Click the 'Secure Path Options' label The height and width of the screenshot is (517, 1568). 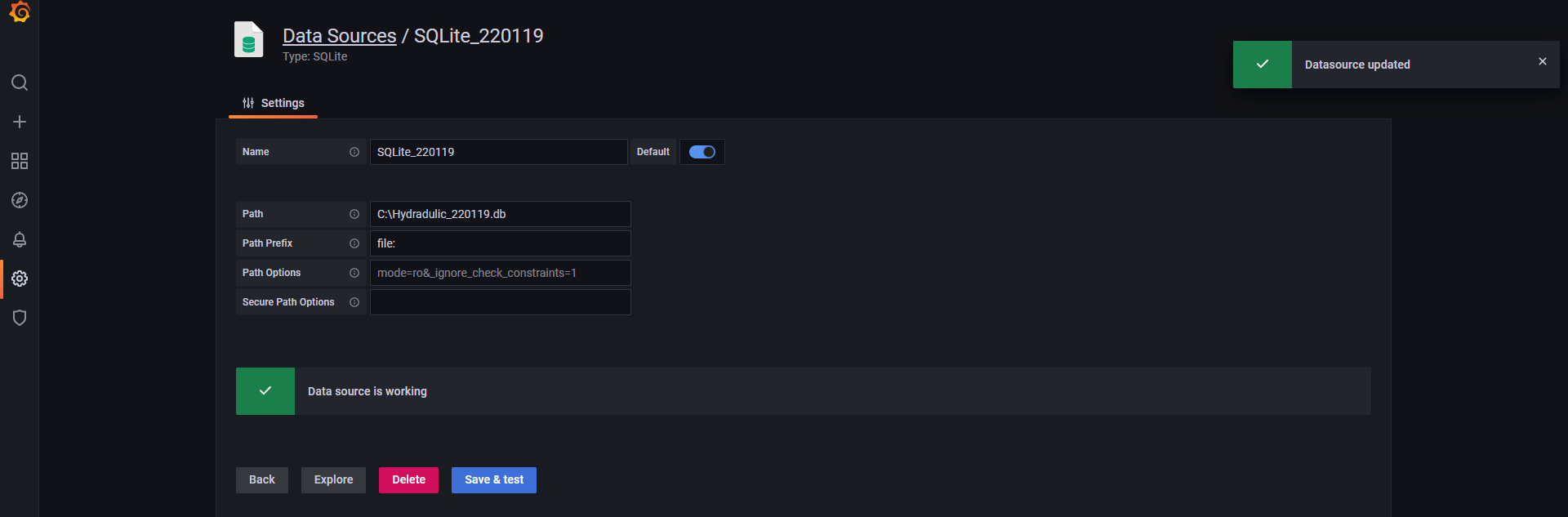(288, 302)
